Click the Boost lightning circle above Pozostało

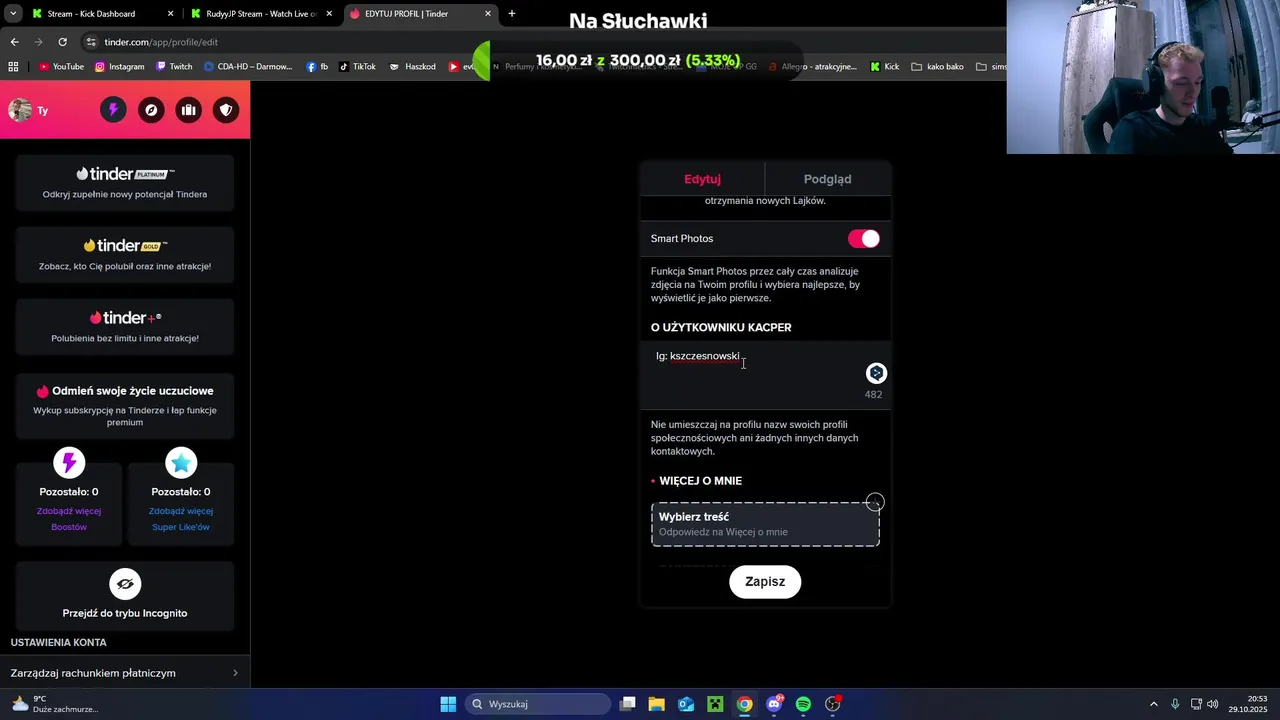click(x=69, y=463)
